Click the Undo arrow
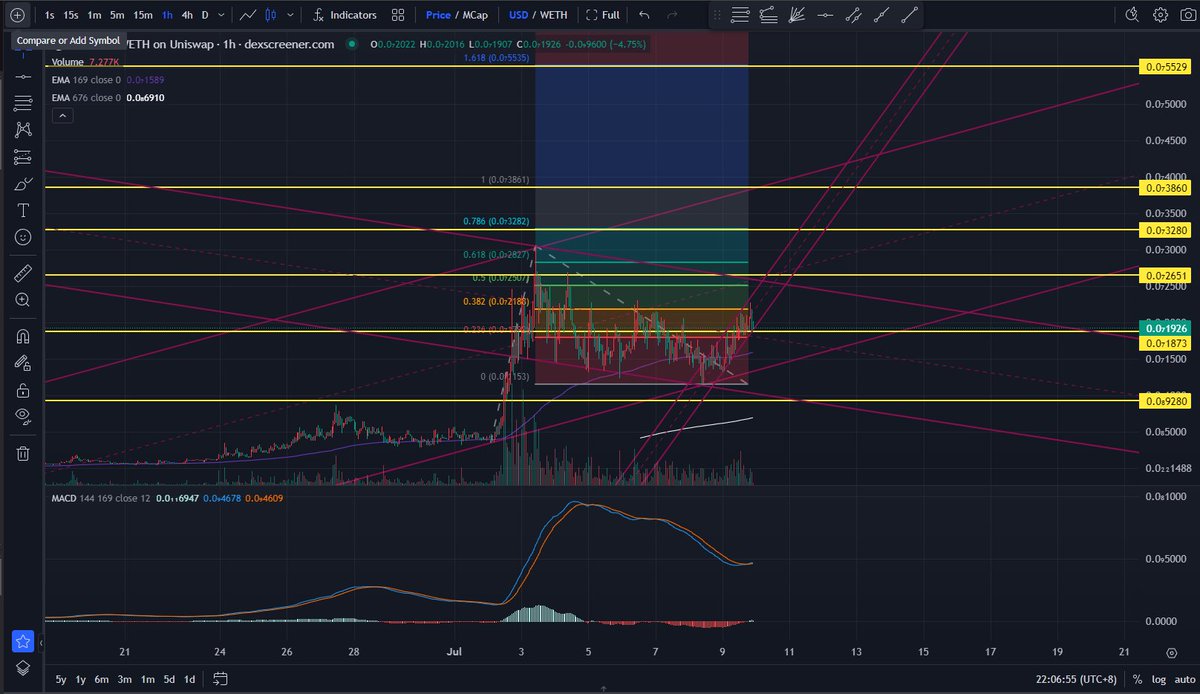This screenshot has width=1200, height=694. coord(642,15)
